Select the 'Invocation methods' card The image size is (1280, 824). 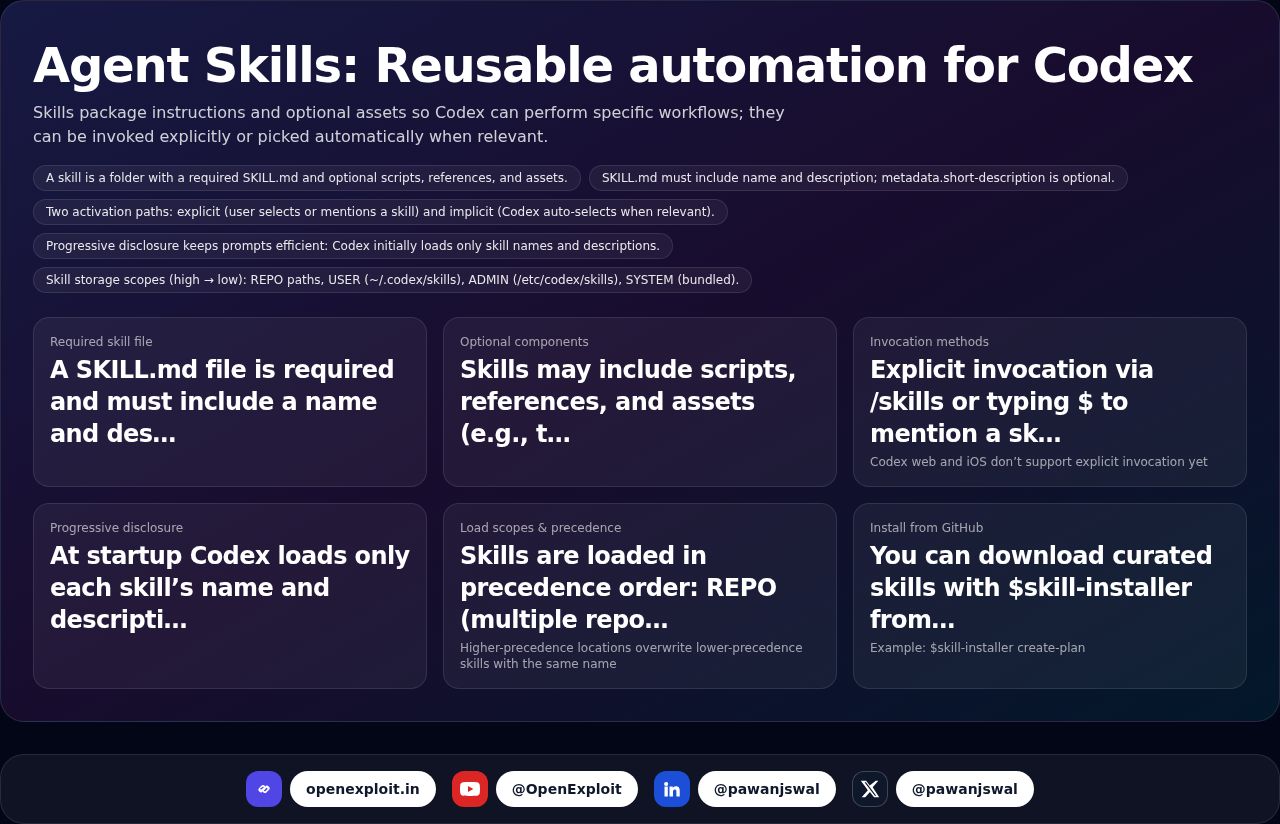(1050, 402)
